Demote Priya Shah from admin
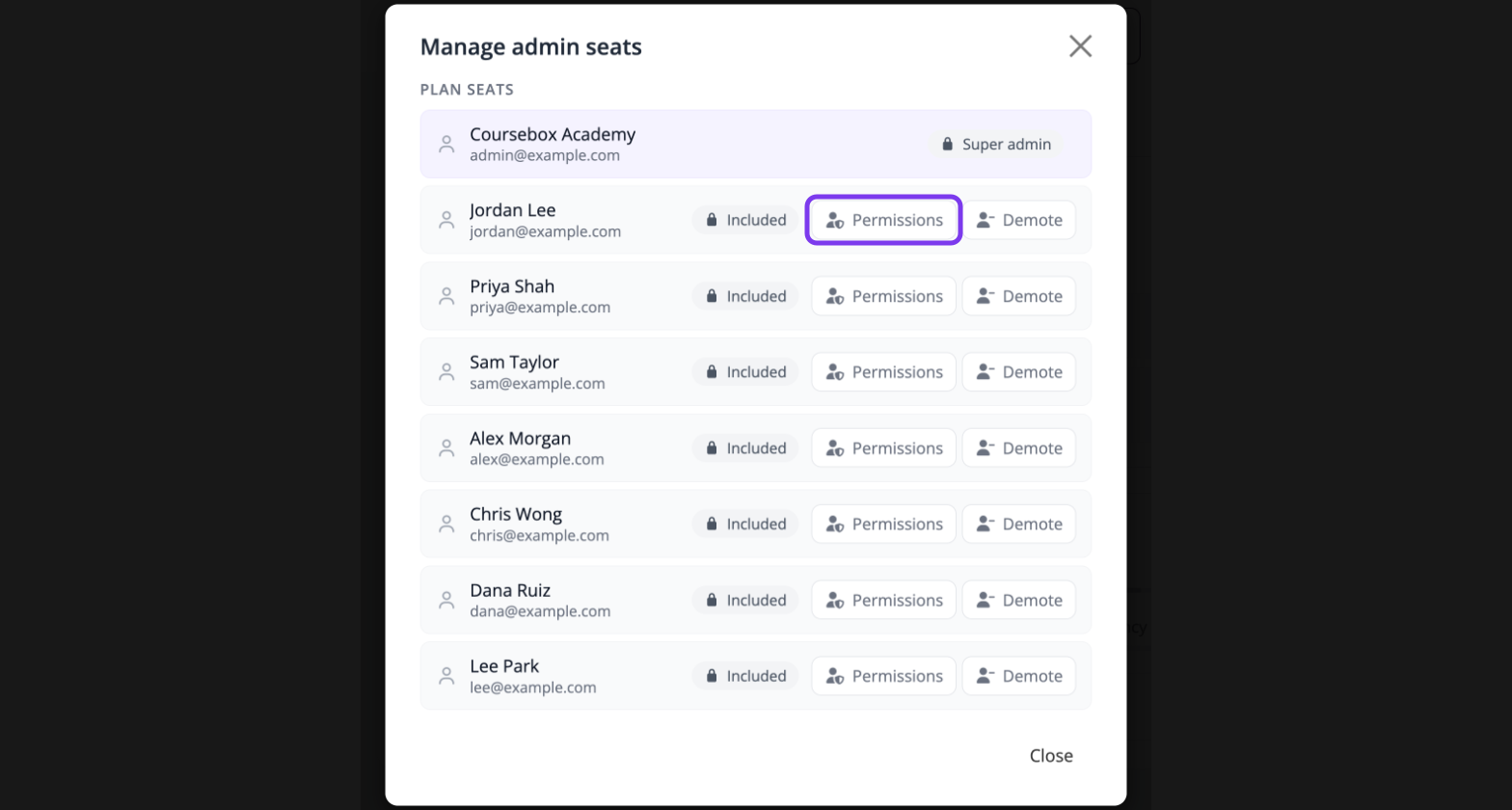Screen dimensions: 1512x810 tap(1018, 296)
